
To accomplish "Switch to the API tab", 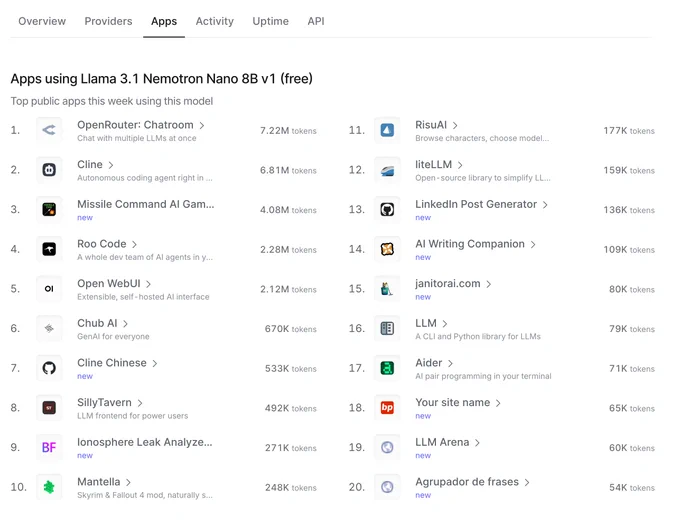I will pyautogui.click(x=316, y=21).
